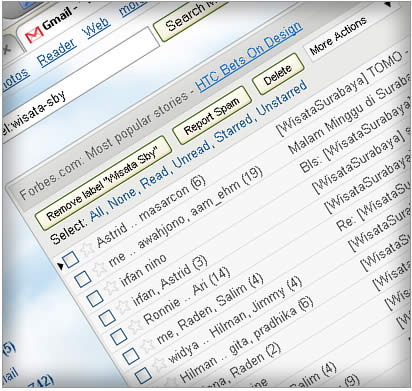Star the irfan nino message
Image resolution: width=412 pixels, height=391 pixels.
(x=111, y=288)
